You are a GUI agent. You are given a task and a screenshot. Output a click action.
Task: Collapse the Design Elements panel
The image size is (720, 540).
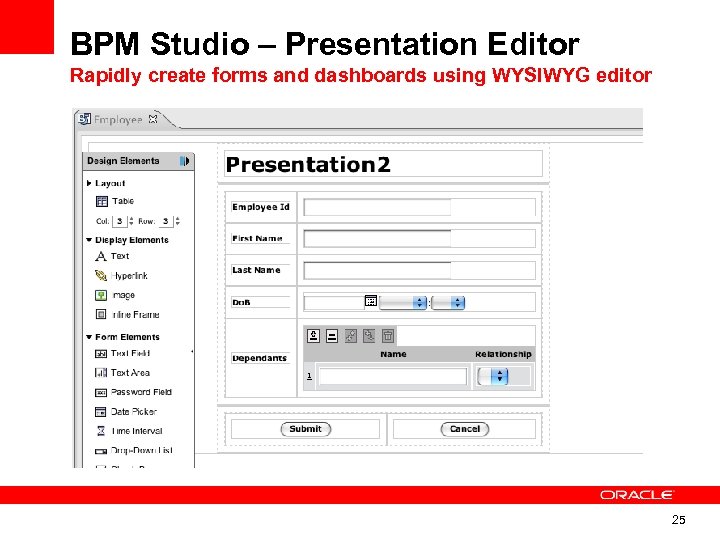click(x=185, y=161)
